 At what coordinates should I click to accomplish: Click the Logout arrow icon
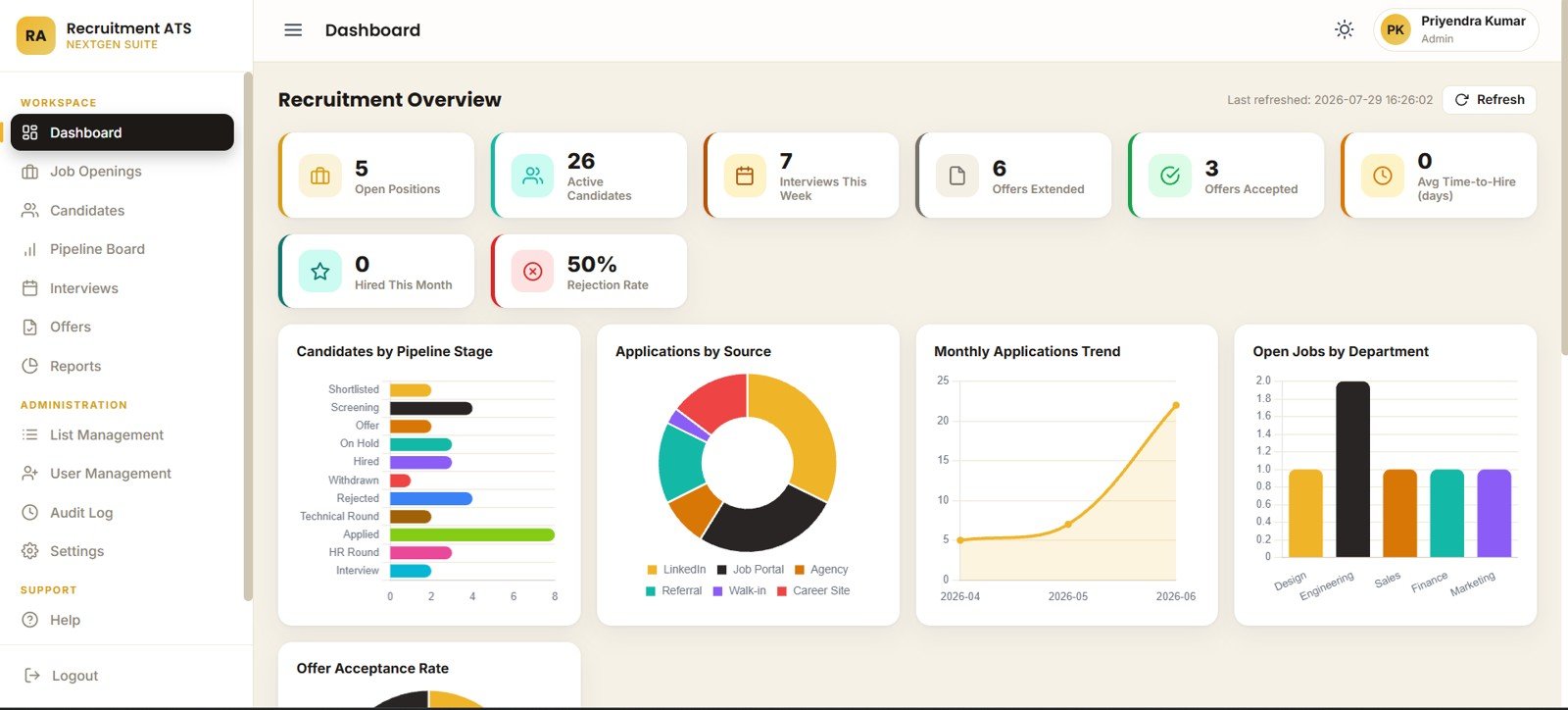(32, 675)
